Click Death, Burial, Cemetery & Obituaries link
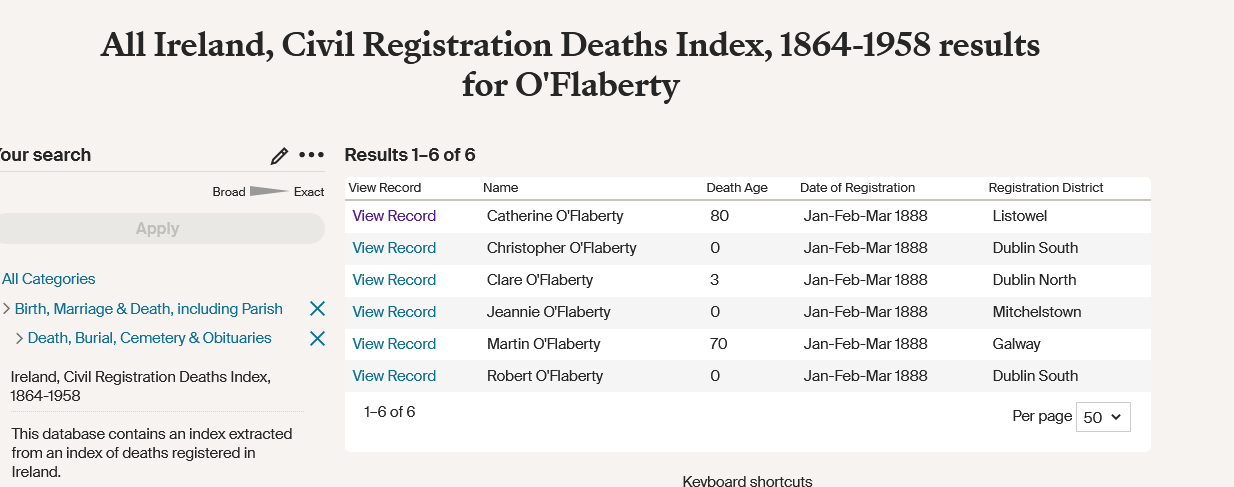Viewport: 1234px width, 487px height. tap(150, 338)
